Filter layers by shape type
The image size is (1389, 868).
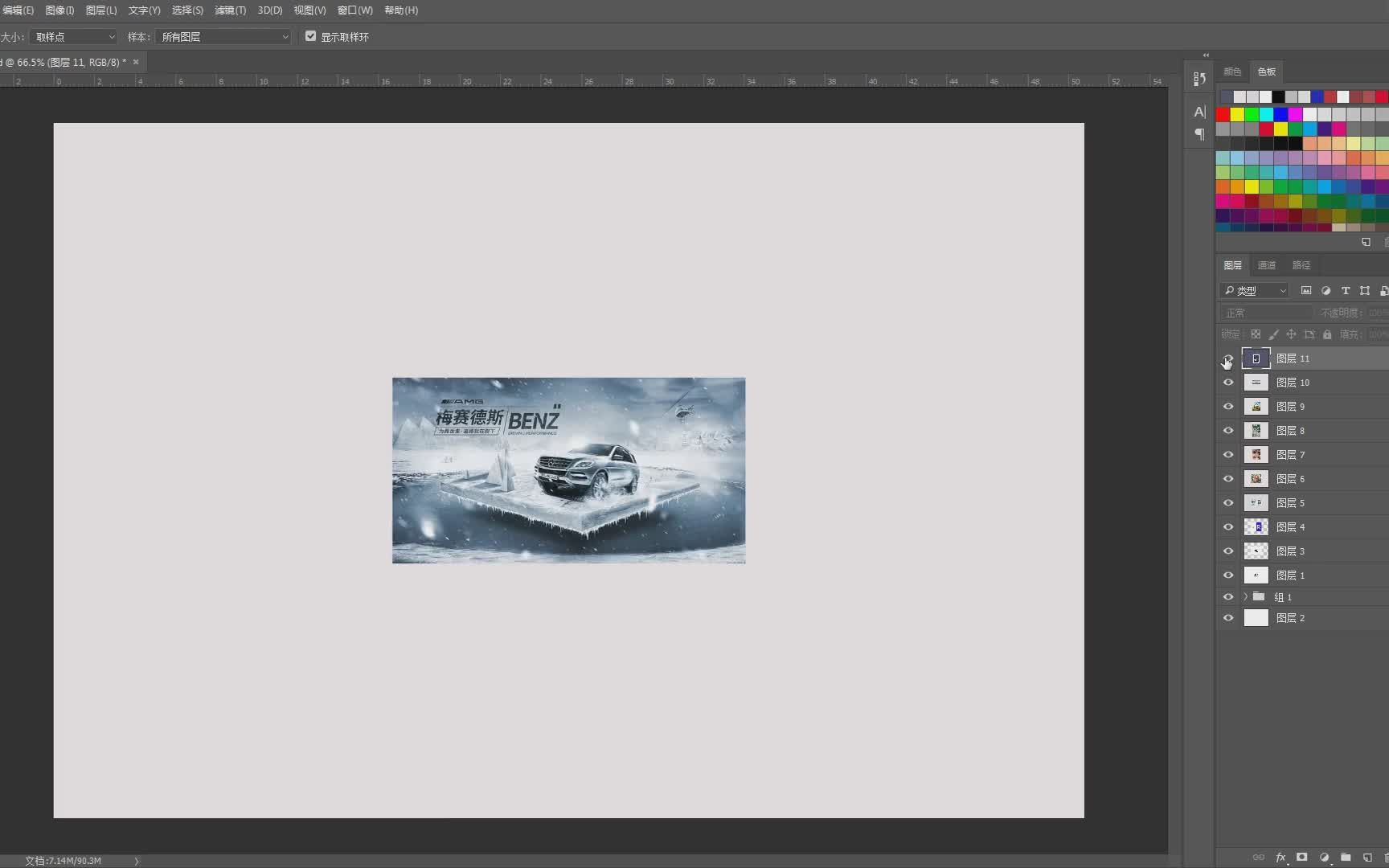click(x=1365, y=290)
